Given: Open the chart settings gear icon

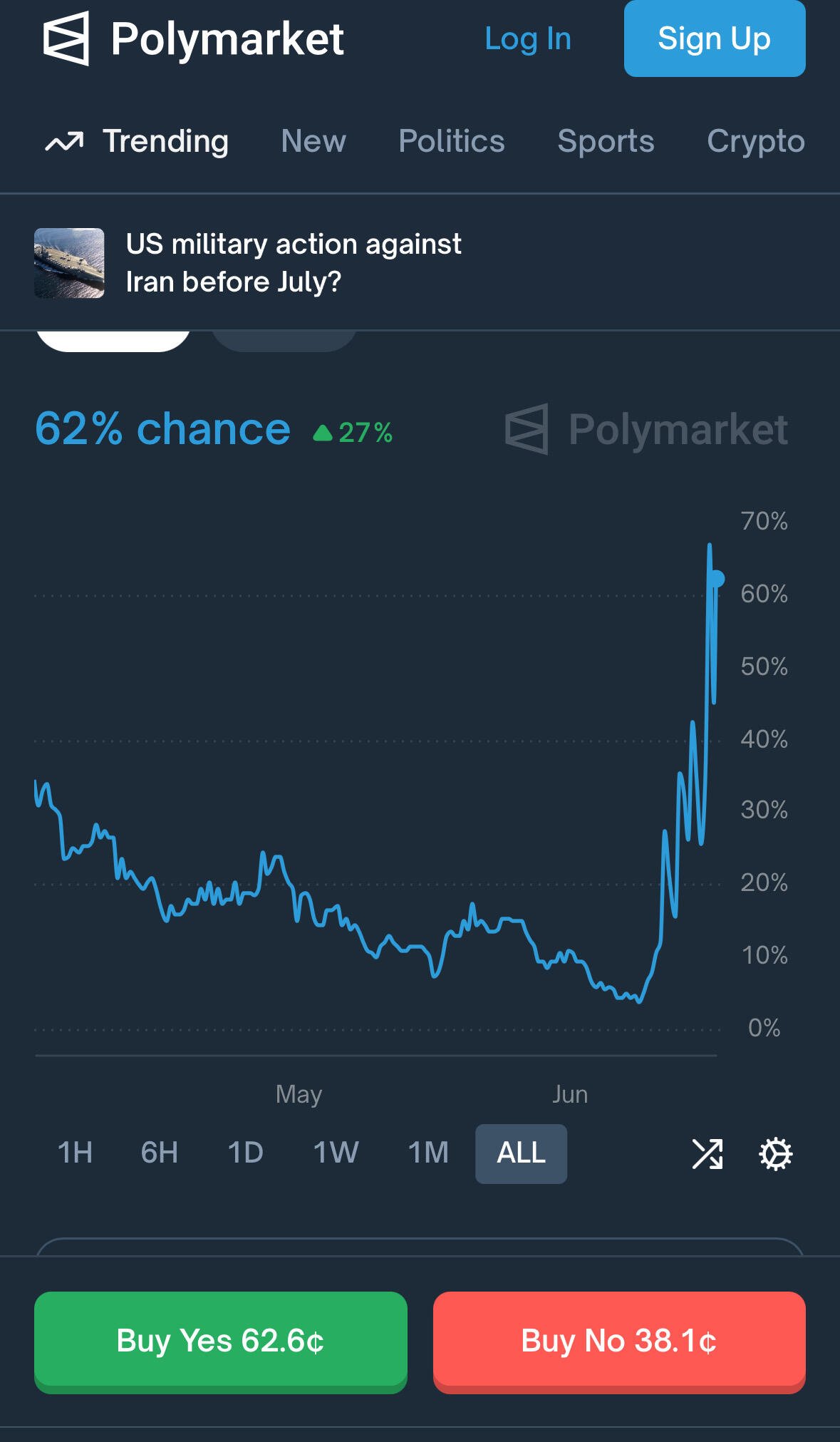Looking at the screenshot, I should (x=775, y=1154).
